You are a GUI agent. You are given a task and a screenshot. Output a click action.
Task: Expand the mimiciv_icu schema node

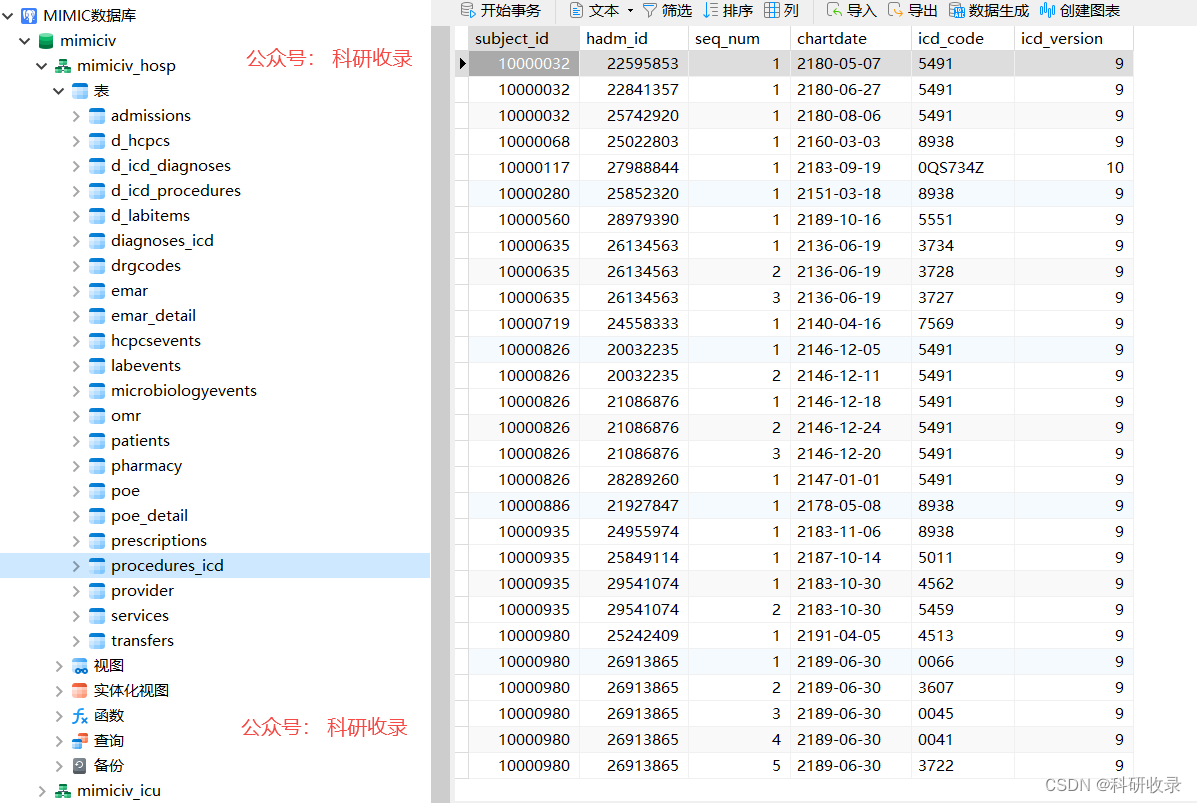point(42,791)
